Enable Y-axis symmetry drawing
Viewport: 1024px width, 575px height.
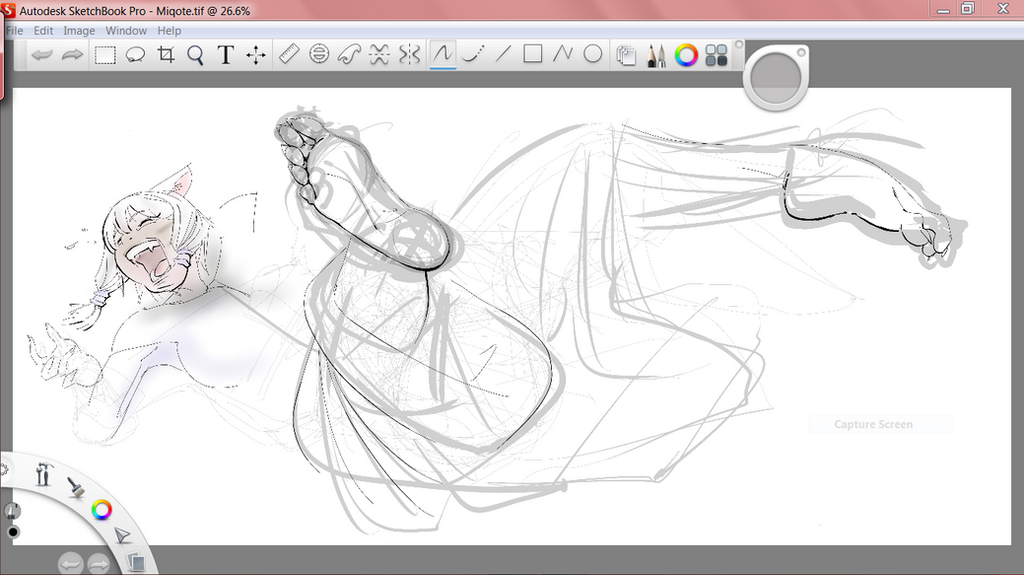[x=409, y=54]
